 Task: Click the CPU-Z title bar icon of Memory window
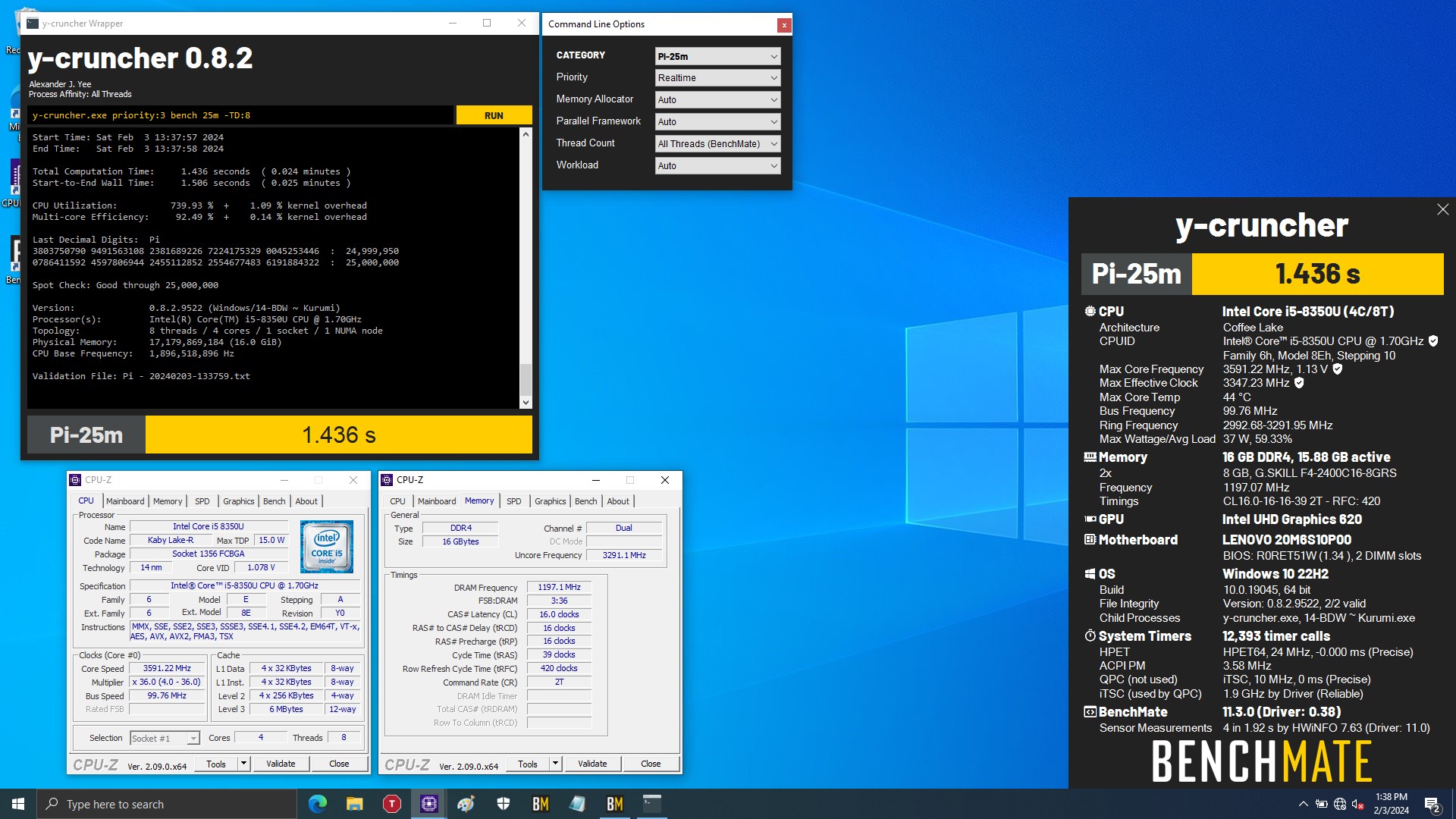click(x=387, y=480)
